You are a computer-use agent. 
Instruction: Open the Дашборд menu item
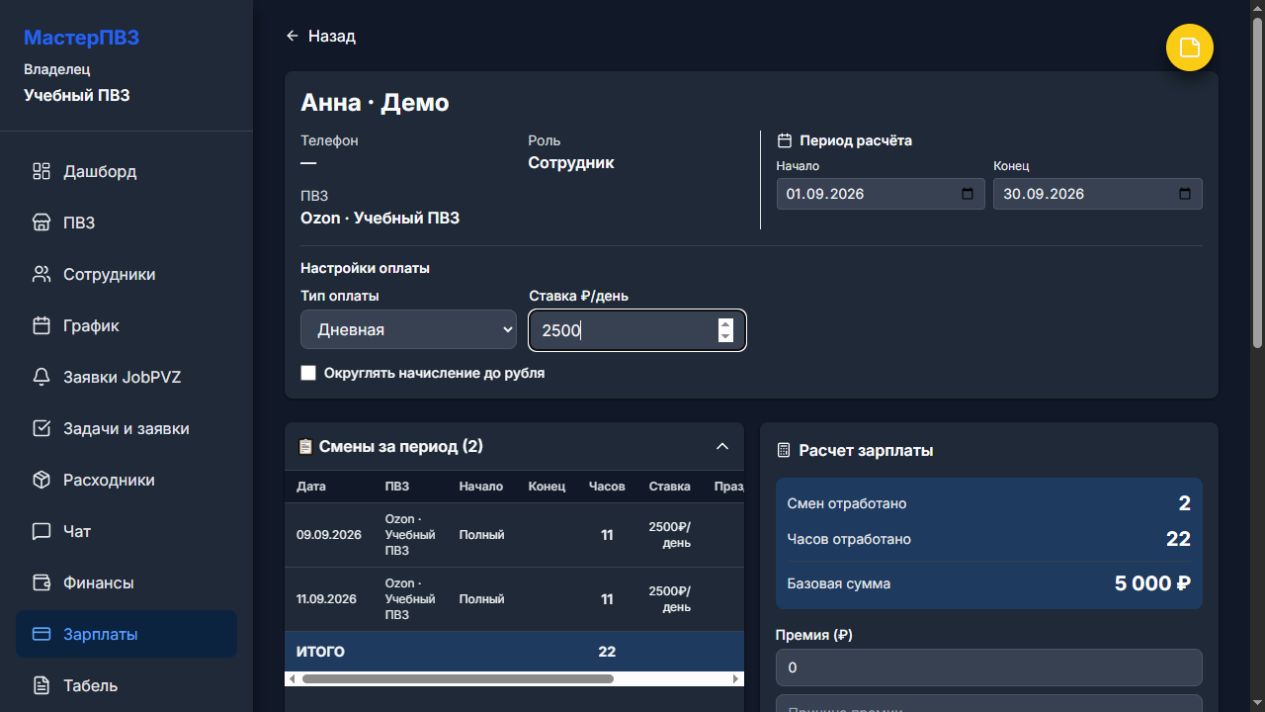click(126, 171)
